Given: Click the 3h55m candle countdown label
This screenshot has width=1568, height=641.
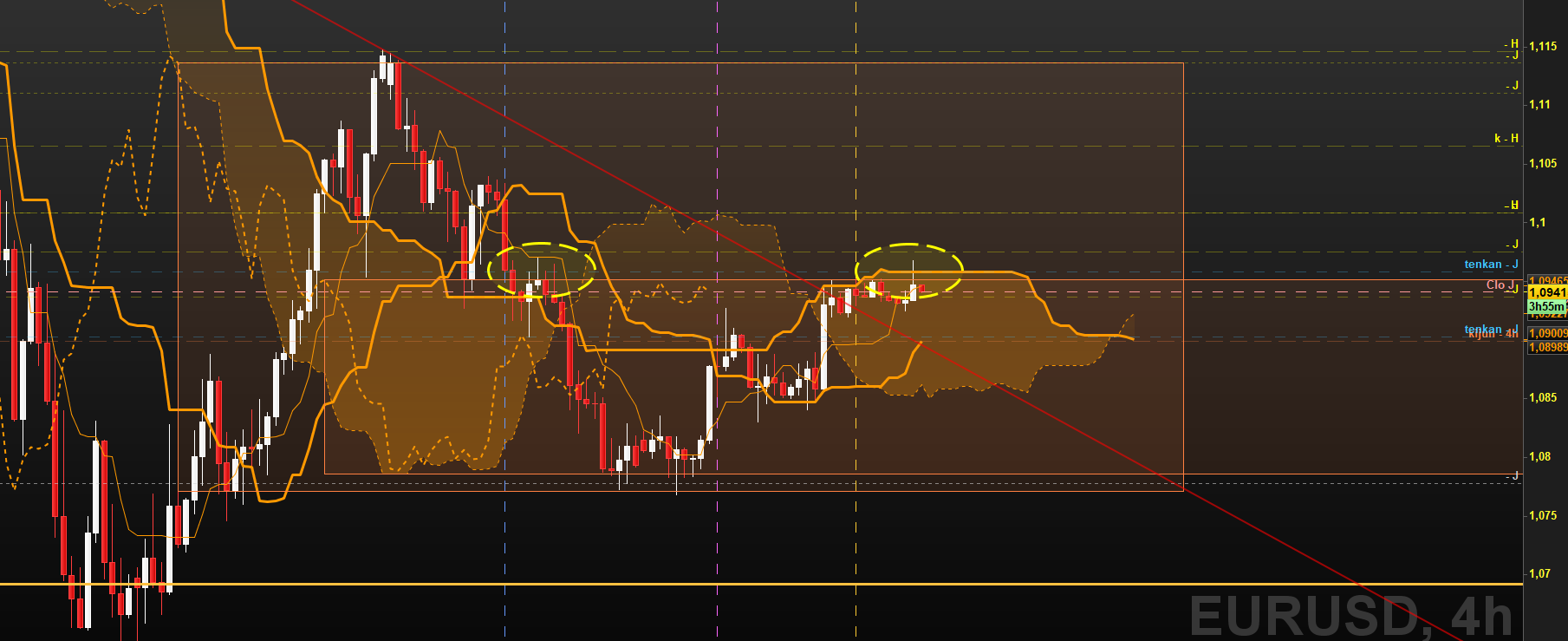Looking at the screenshot, I should click(1547, 306).
